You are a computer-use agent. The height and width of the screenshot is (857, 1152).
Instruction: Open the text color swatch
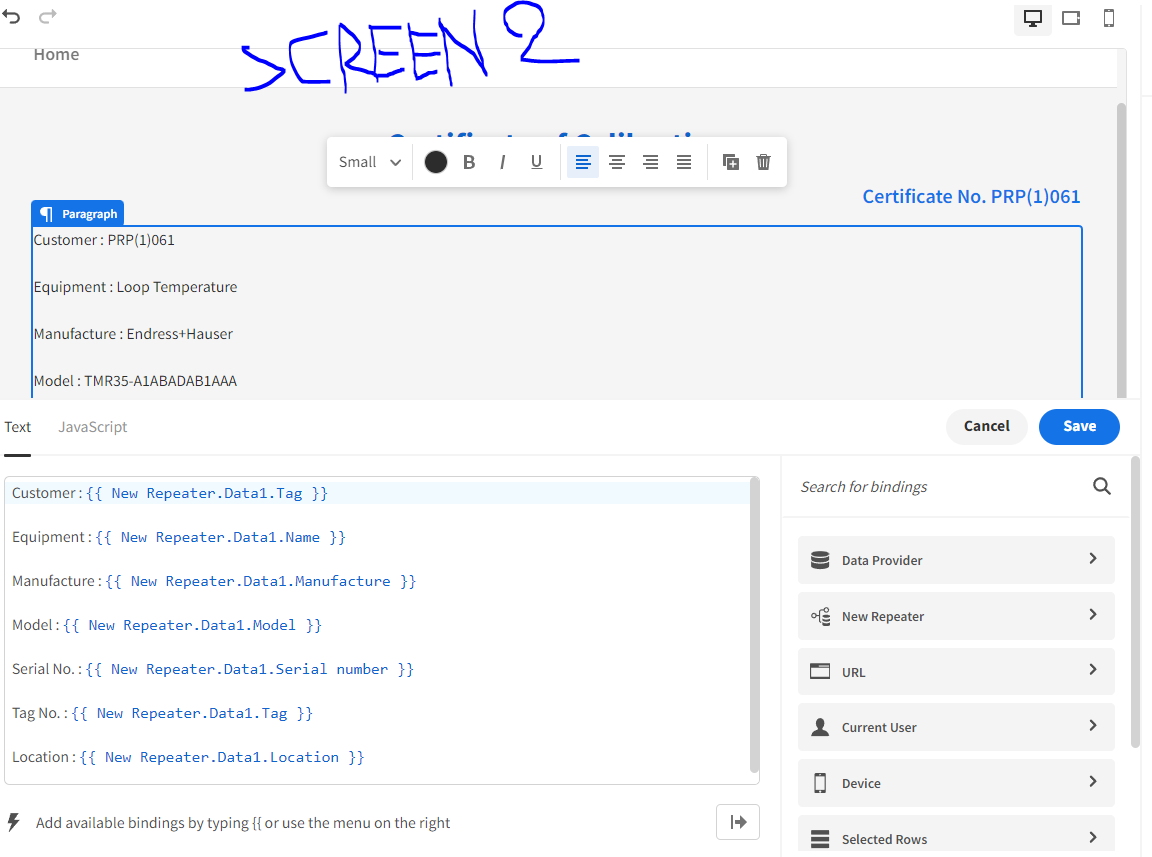(435, 161)
